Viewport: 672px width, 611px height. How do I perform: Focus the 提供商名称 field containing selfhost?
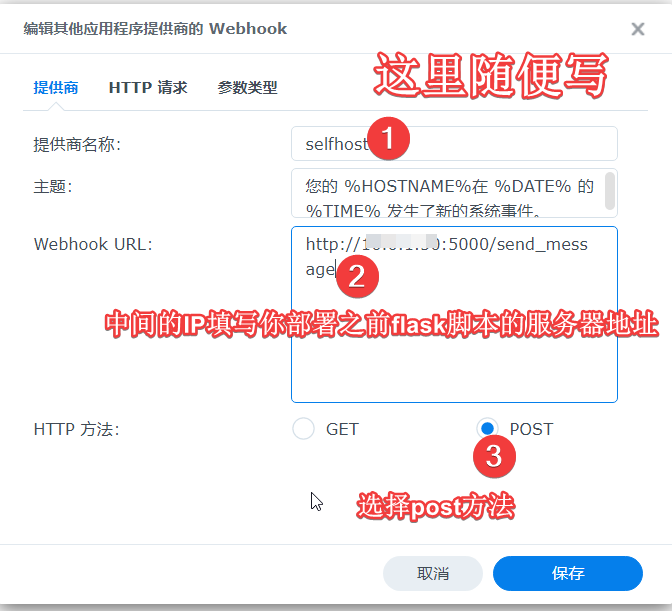pyautogui.click(x=454, y=144)
